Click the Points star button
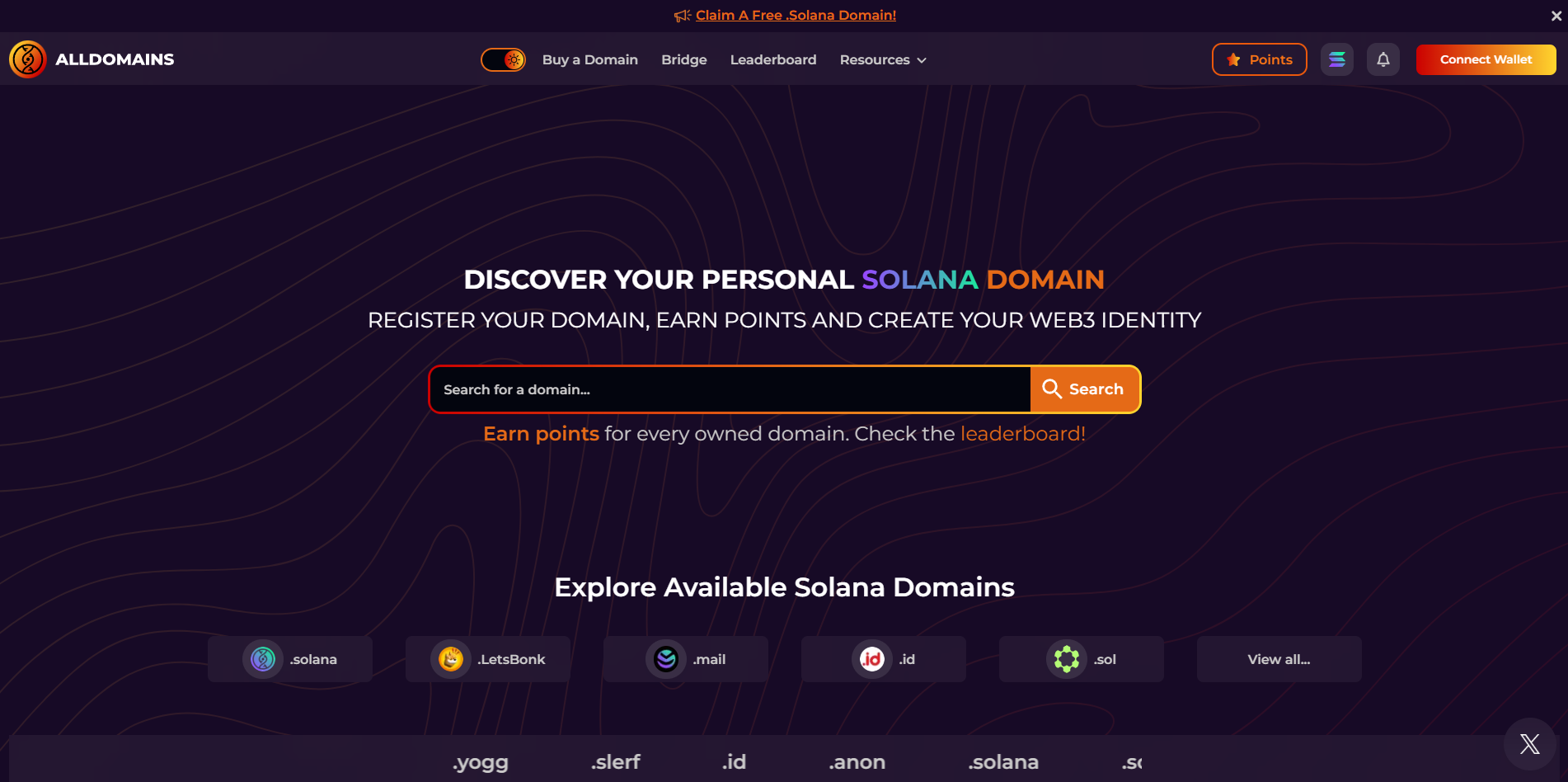 pos(1259,59)
